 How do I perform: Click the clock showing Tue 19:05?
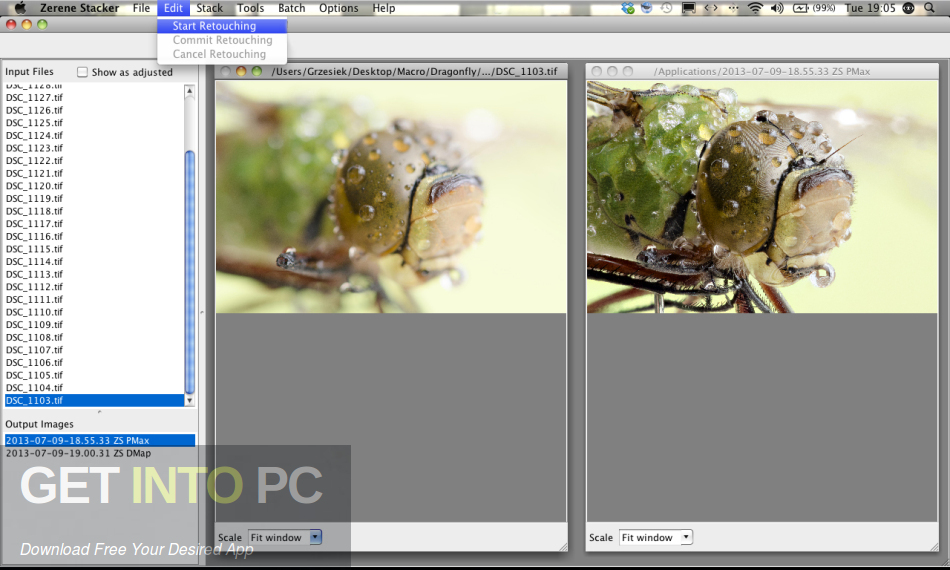tap(870, 8)
